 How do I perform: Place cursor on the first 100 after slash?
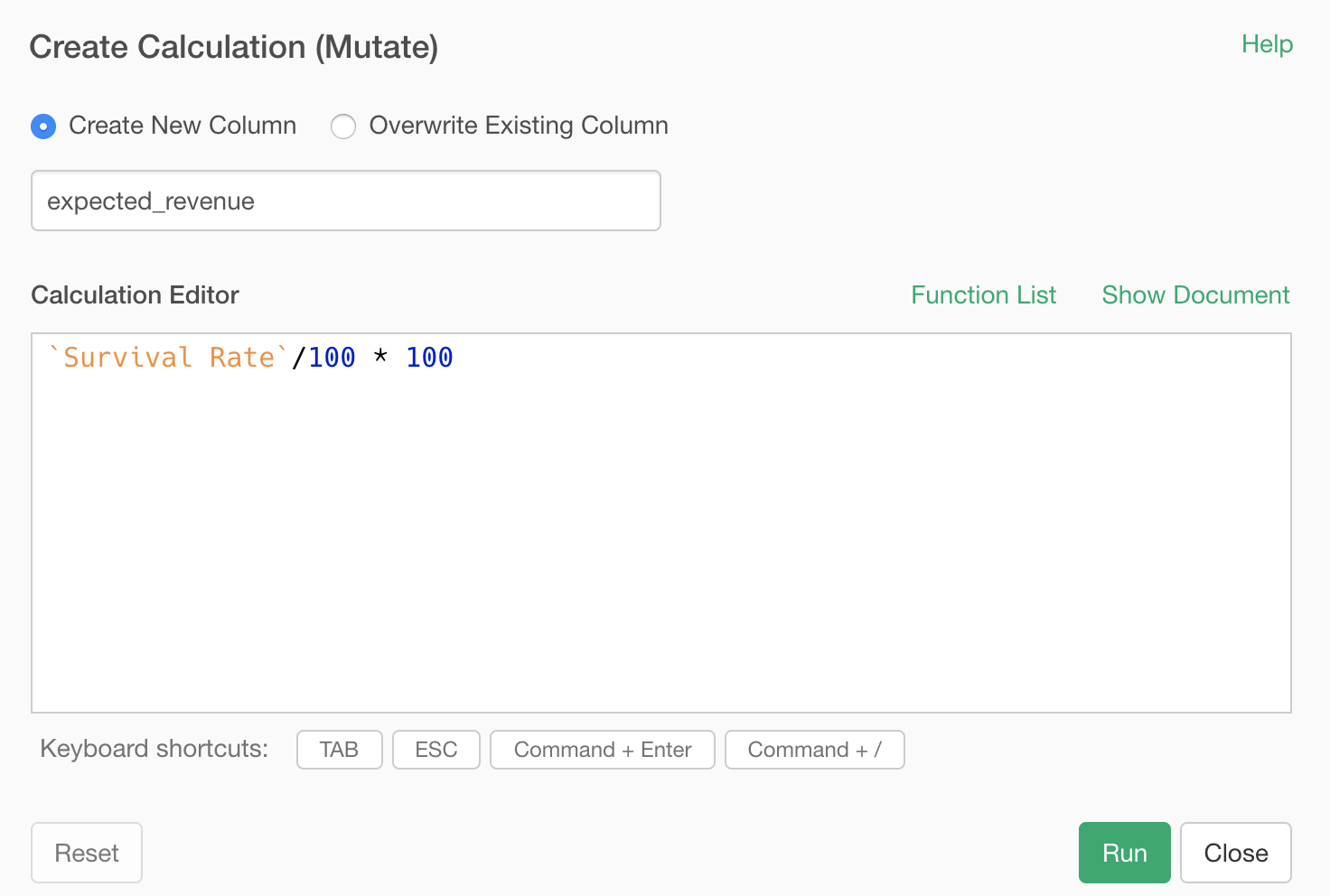[x=332, y=358]
